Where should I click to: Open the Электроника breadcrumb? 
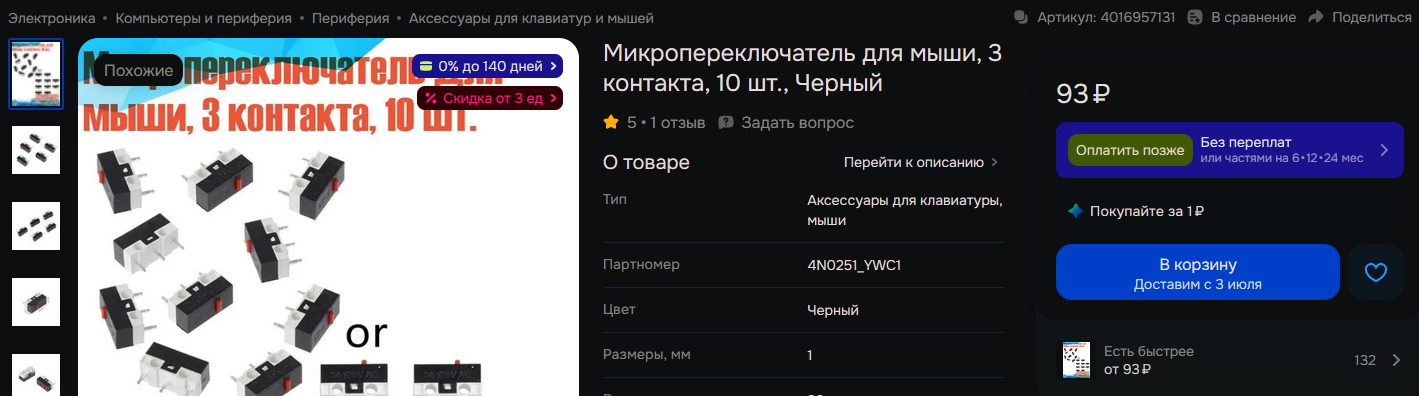pyautogui.click(x=52, y=18)
